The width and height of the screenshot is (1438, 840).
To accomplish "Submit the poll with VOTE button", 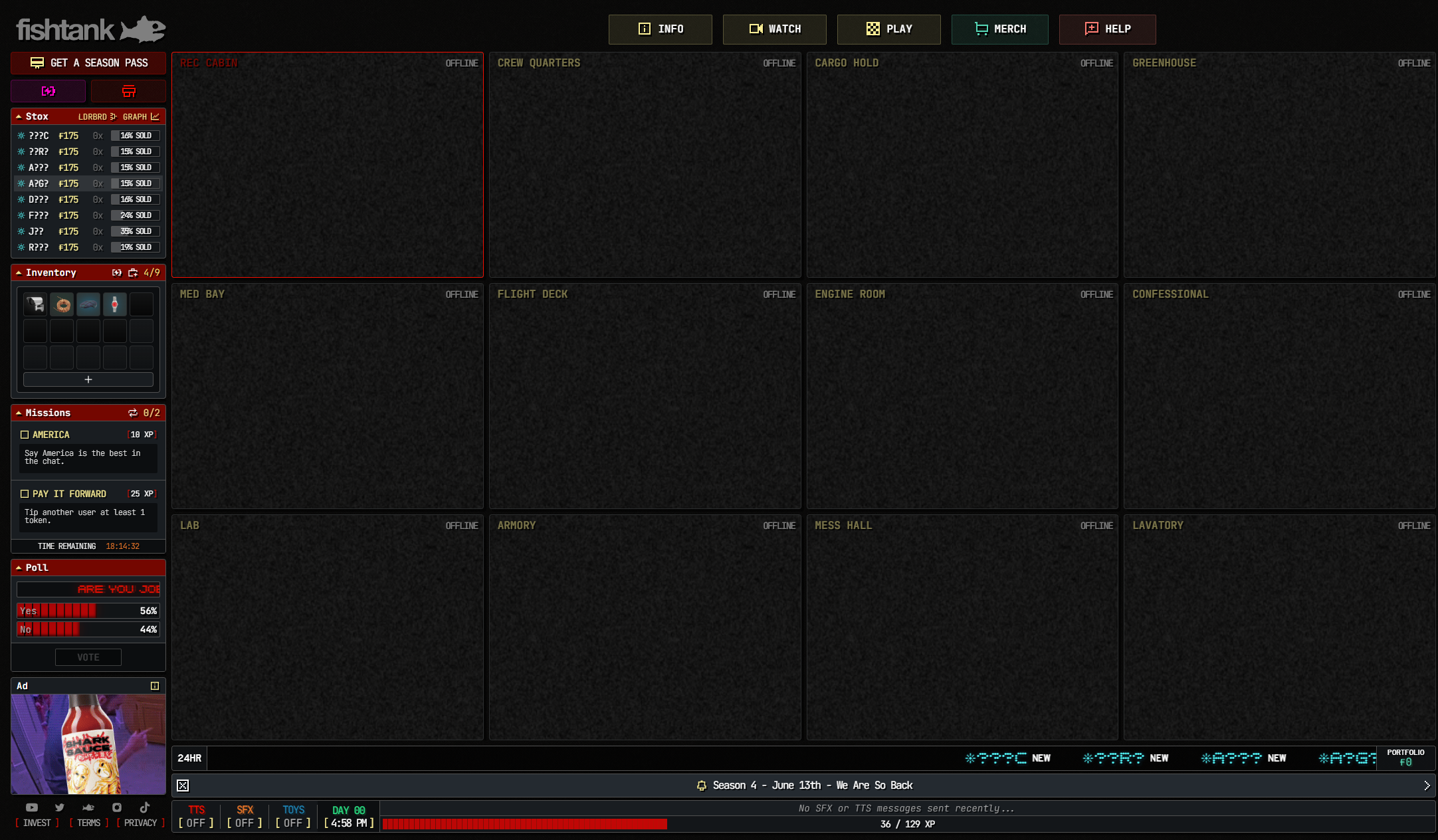I will point(88,657).
